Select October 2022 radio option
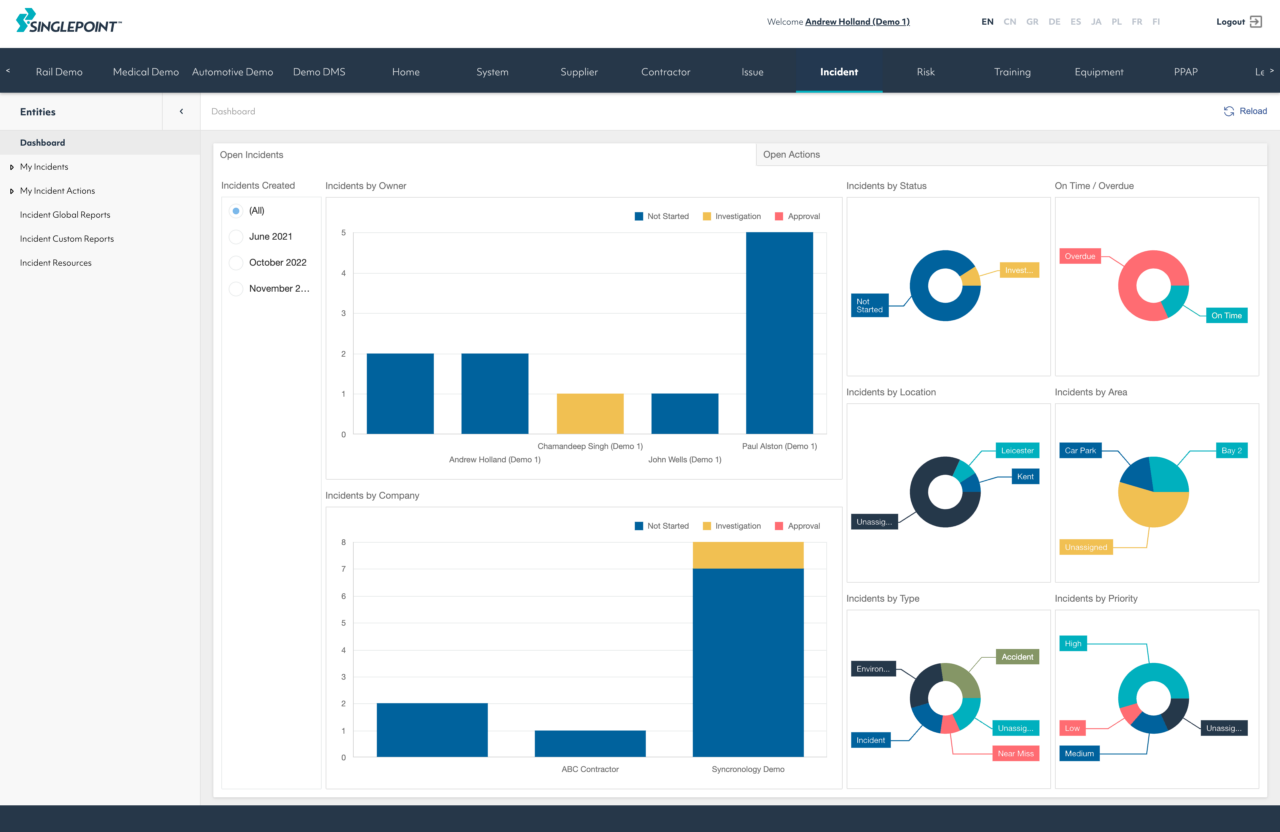 click(x=236, y=263)
